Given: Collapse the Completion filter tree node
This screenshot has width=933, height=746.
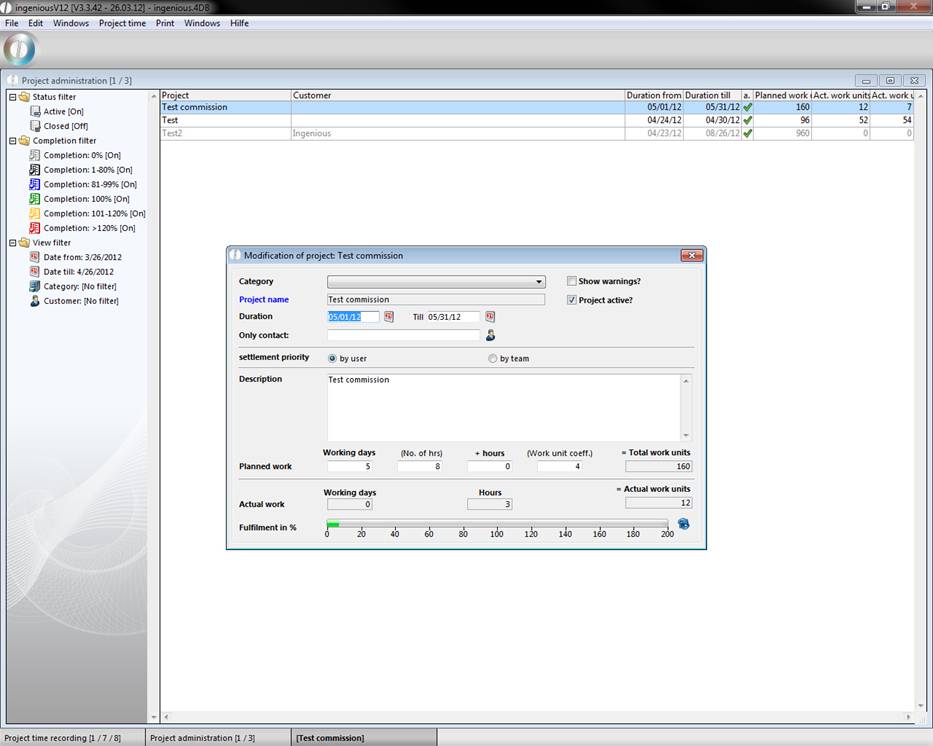Looking at the screenshot, I should [12, 141].
